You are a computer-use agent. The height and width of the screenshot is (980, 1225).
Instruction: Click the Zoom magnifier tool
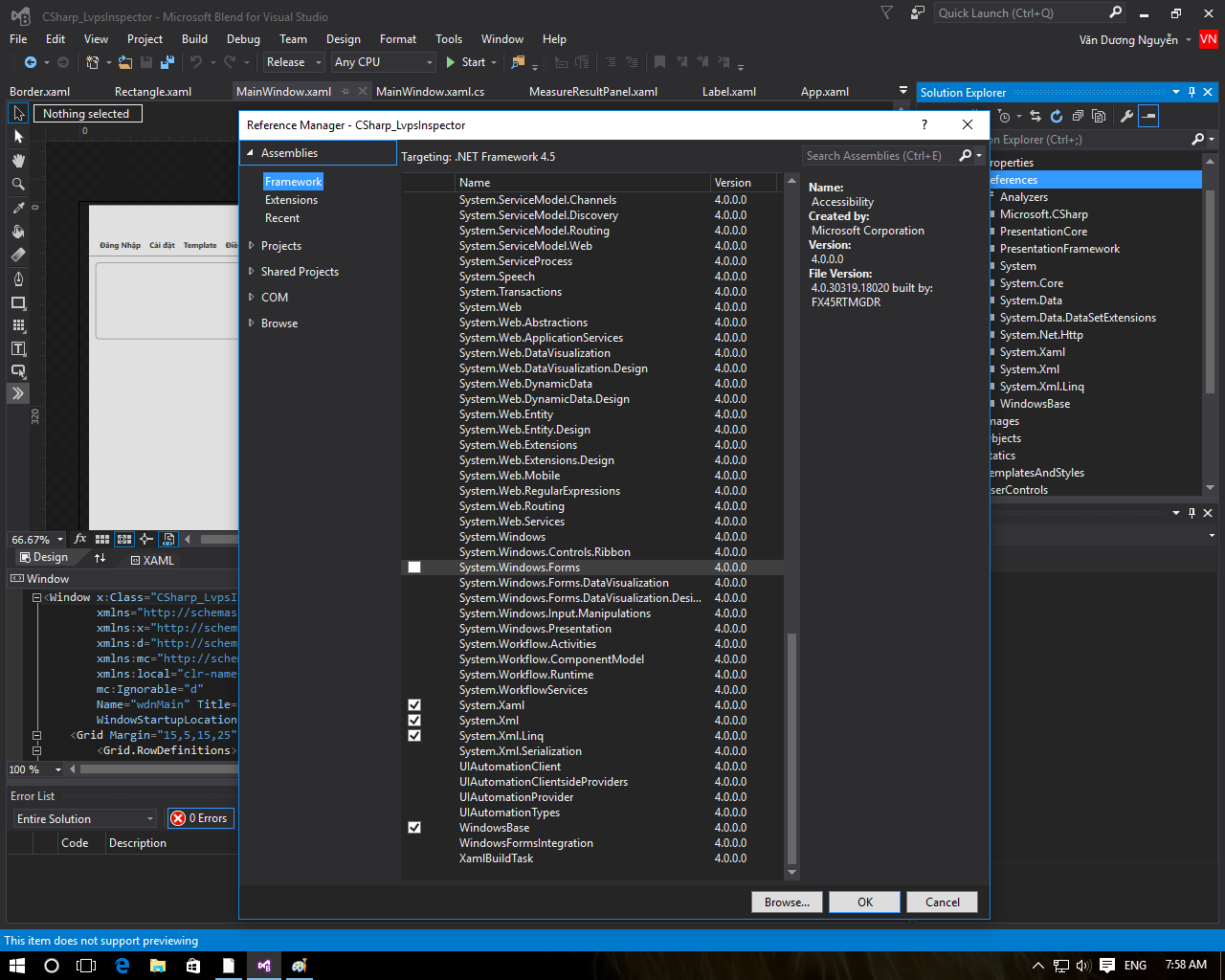(x=18, y=184)
